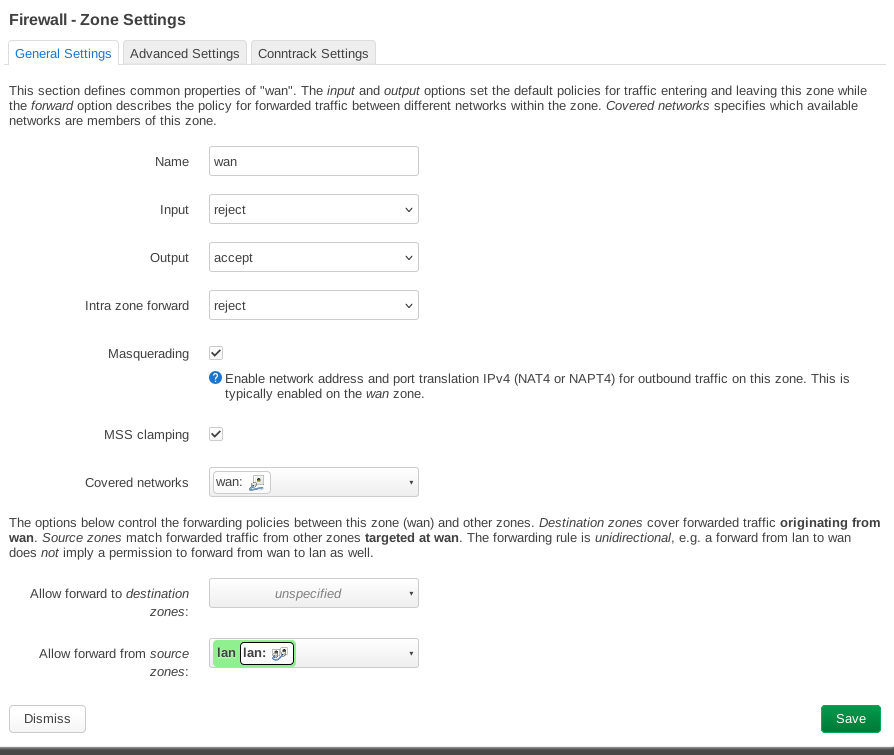Screen dimensions: 894x755
Task: Click the MSS clamping label
Action: [x=146, y=435]
